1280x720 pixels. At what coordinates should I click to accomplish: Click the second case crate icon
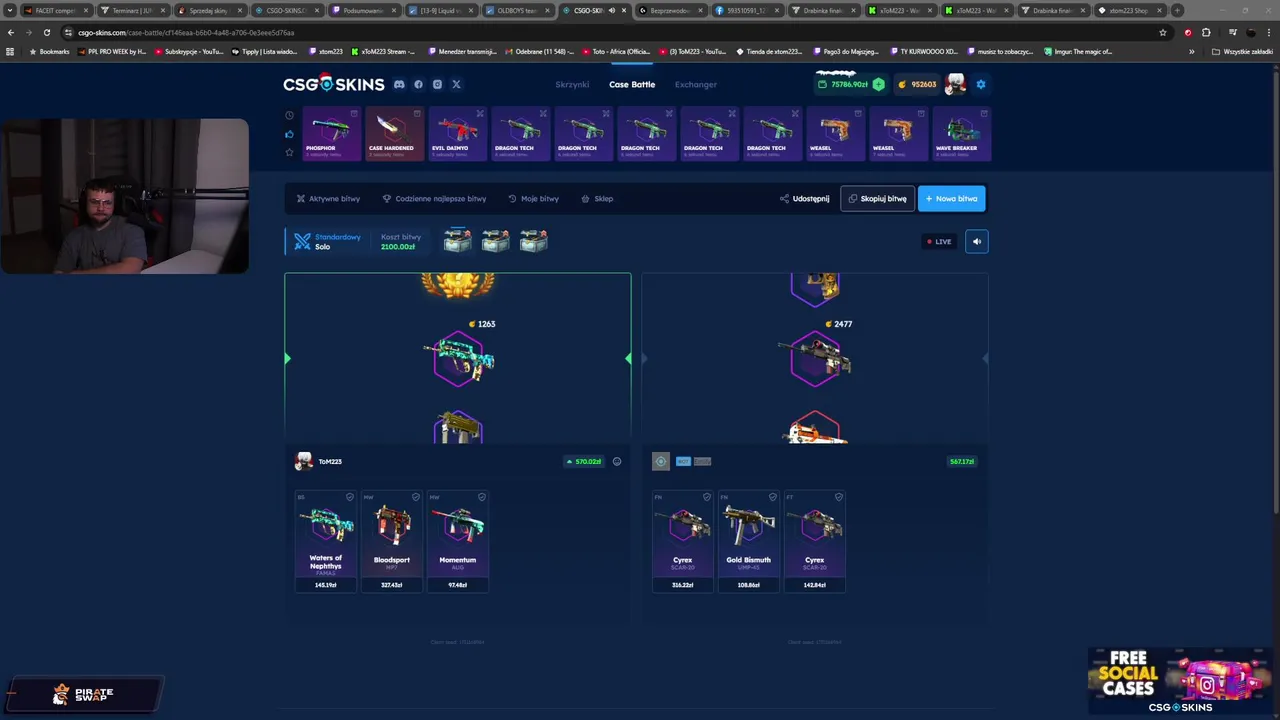tap(495, 240)
